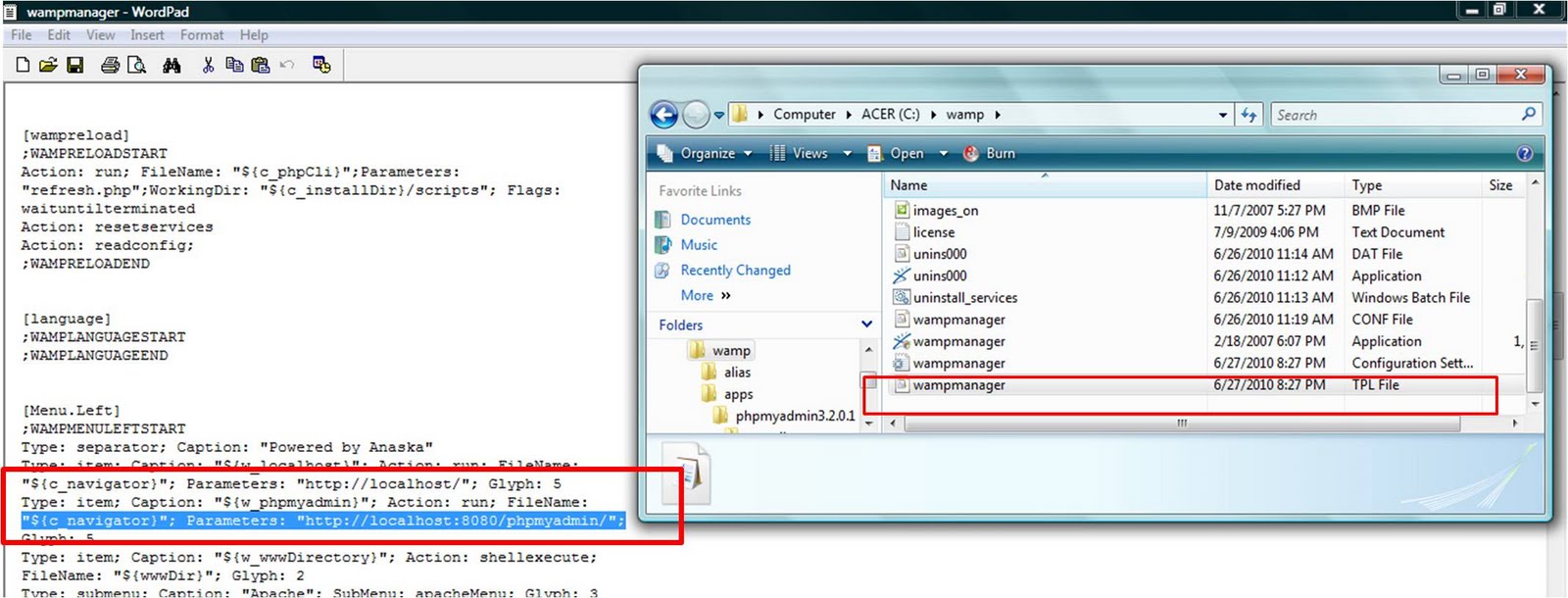Collapse the Folders pane chevron
The width and height of the screenshot is (1568, 598).
coord(866,324)
